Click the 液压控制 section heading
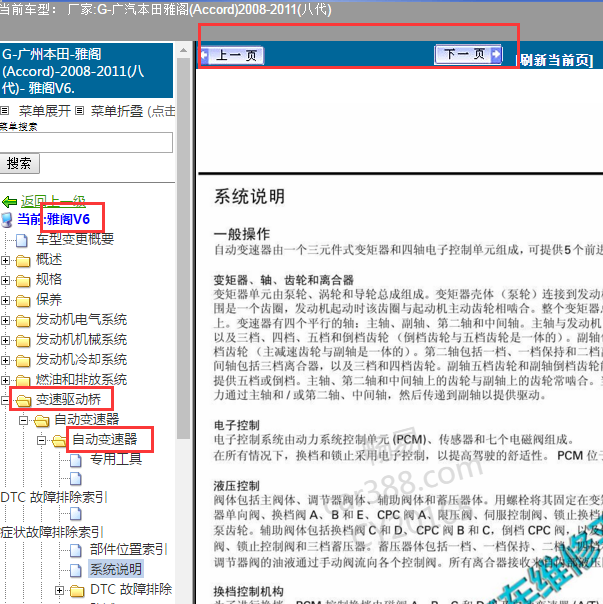The height and width of the screenshot is (604, 603). click(237, 486)
